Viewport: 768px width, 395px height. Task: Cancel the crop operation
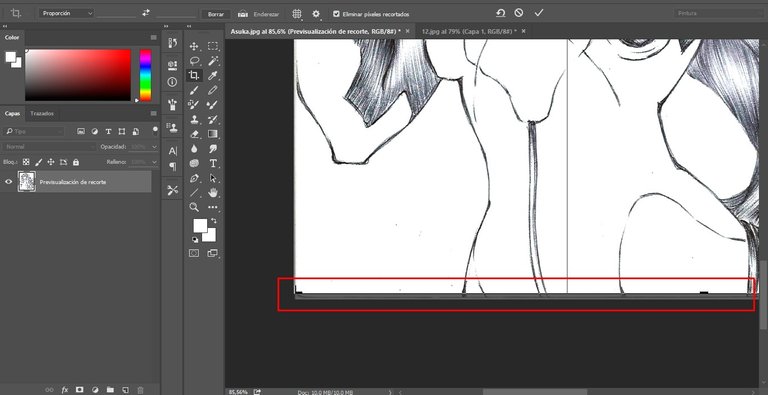click(x=519, y=13)
